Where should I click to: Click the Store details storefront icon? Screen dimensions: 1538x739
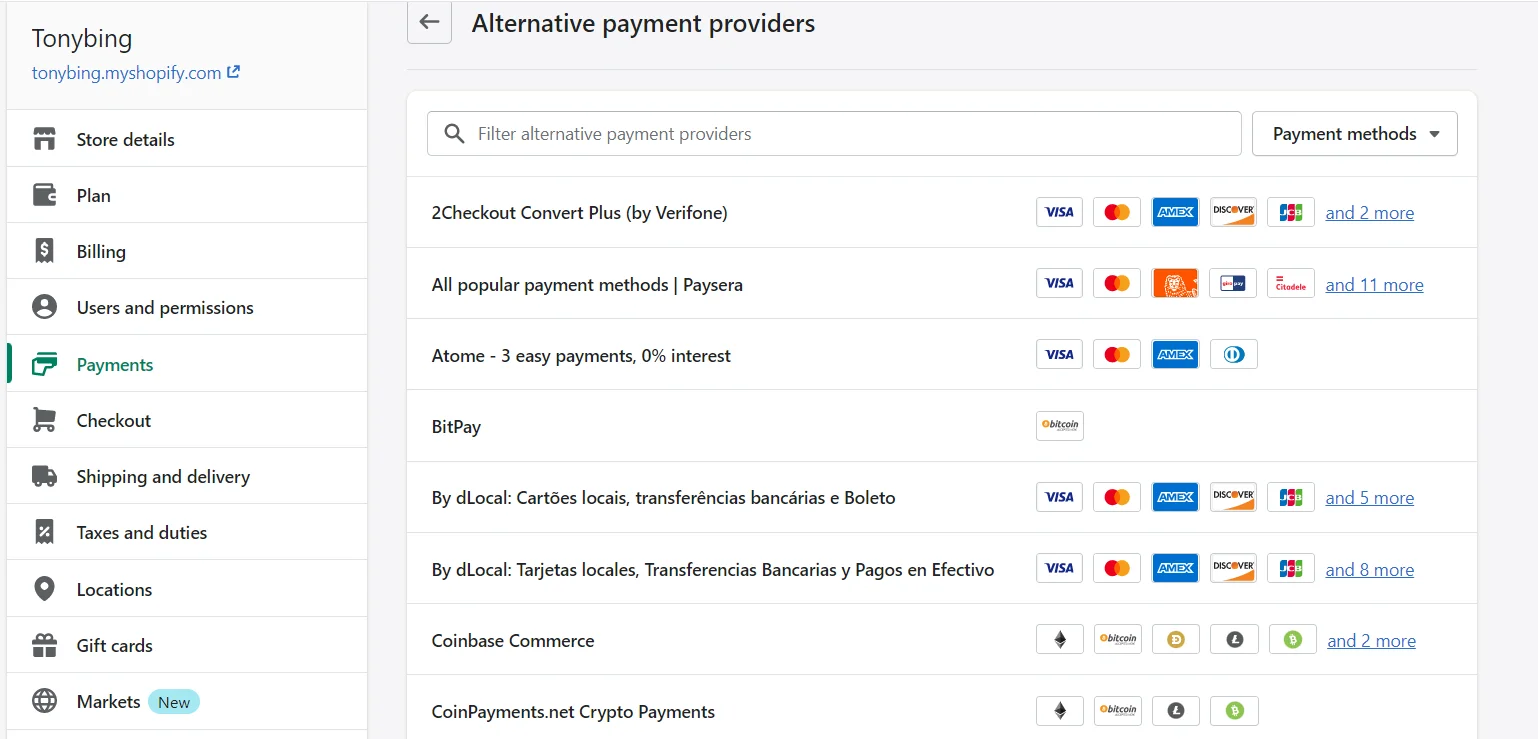(44, 139)
